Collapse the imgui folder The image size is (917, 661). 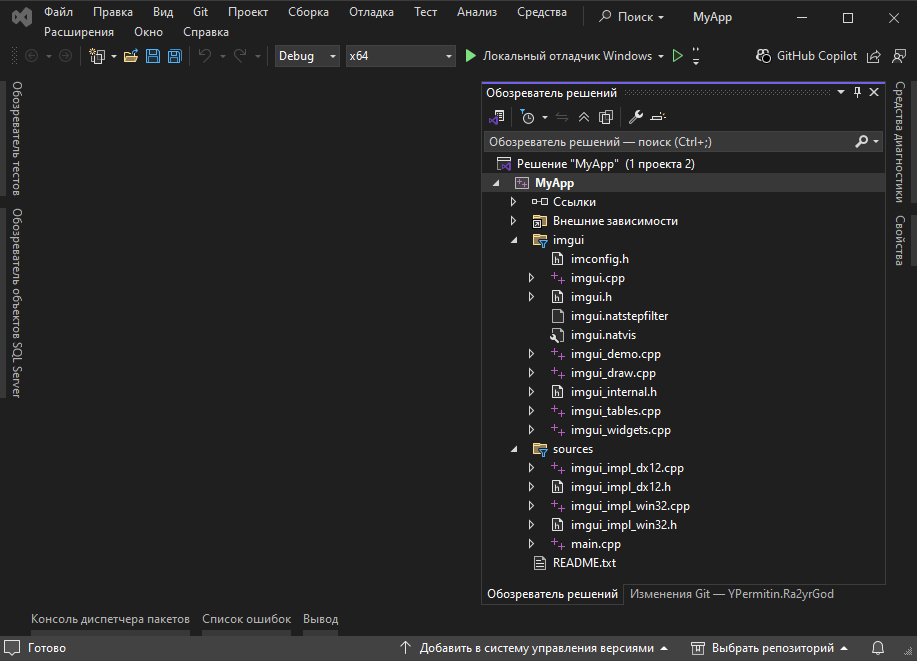tap(514, 240)
